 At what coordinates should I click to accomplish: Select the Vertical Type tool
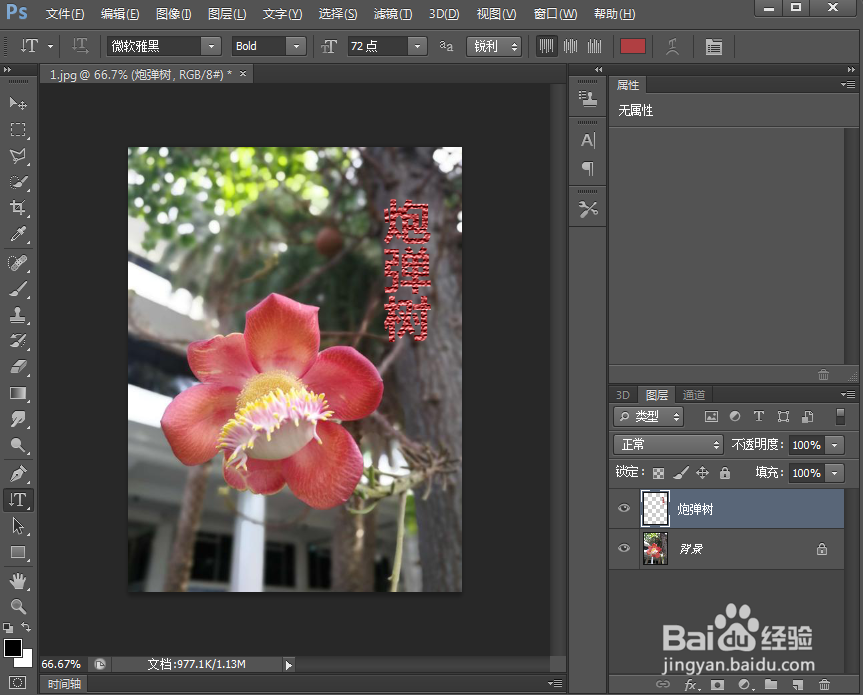click(x=18, y=500)
